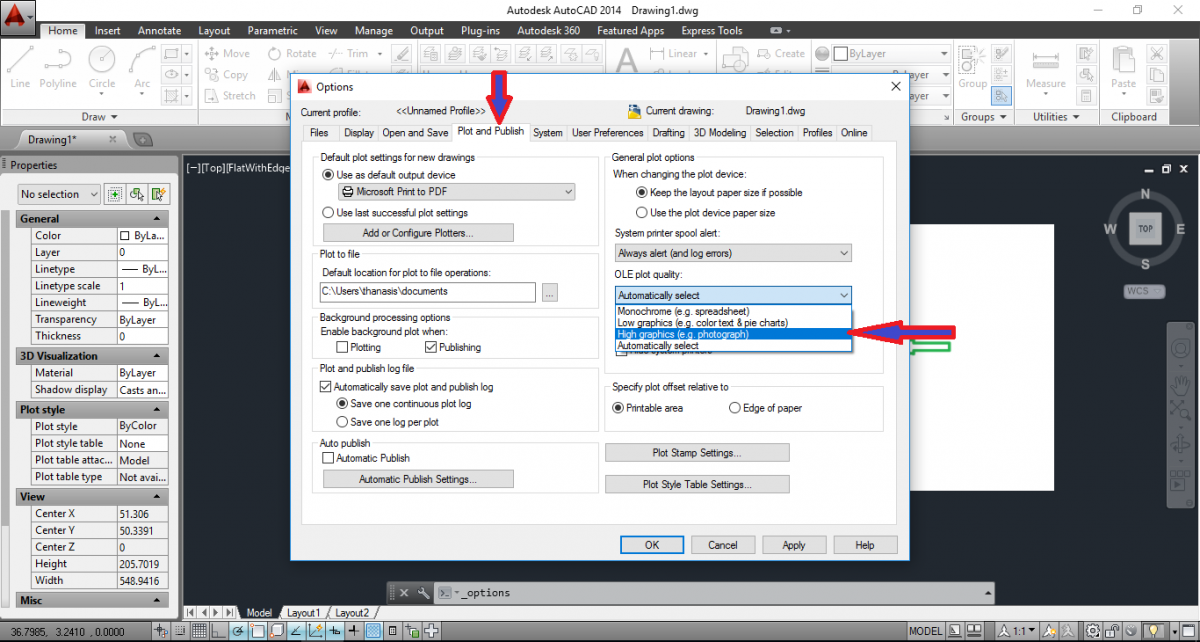Switch to the Display tab in Options
The image size is (1200, 642).
[358, 133]
